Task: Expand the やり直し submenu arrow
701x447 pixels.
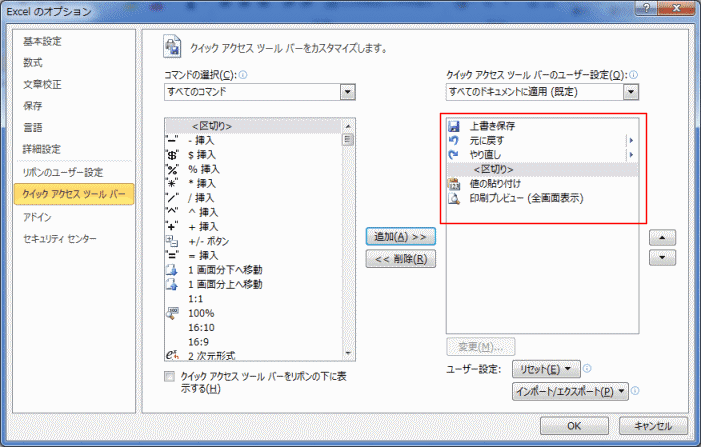Action: pos(631,155)
